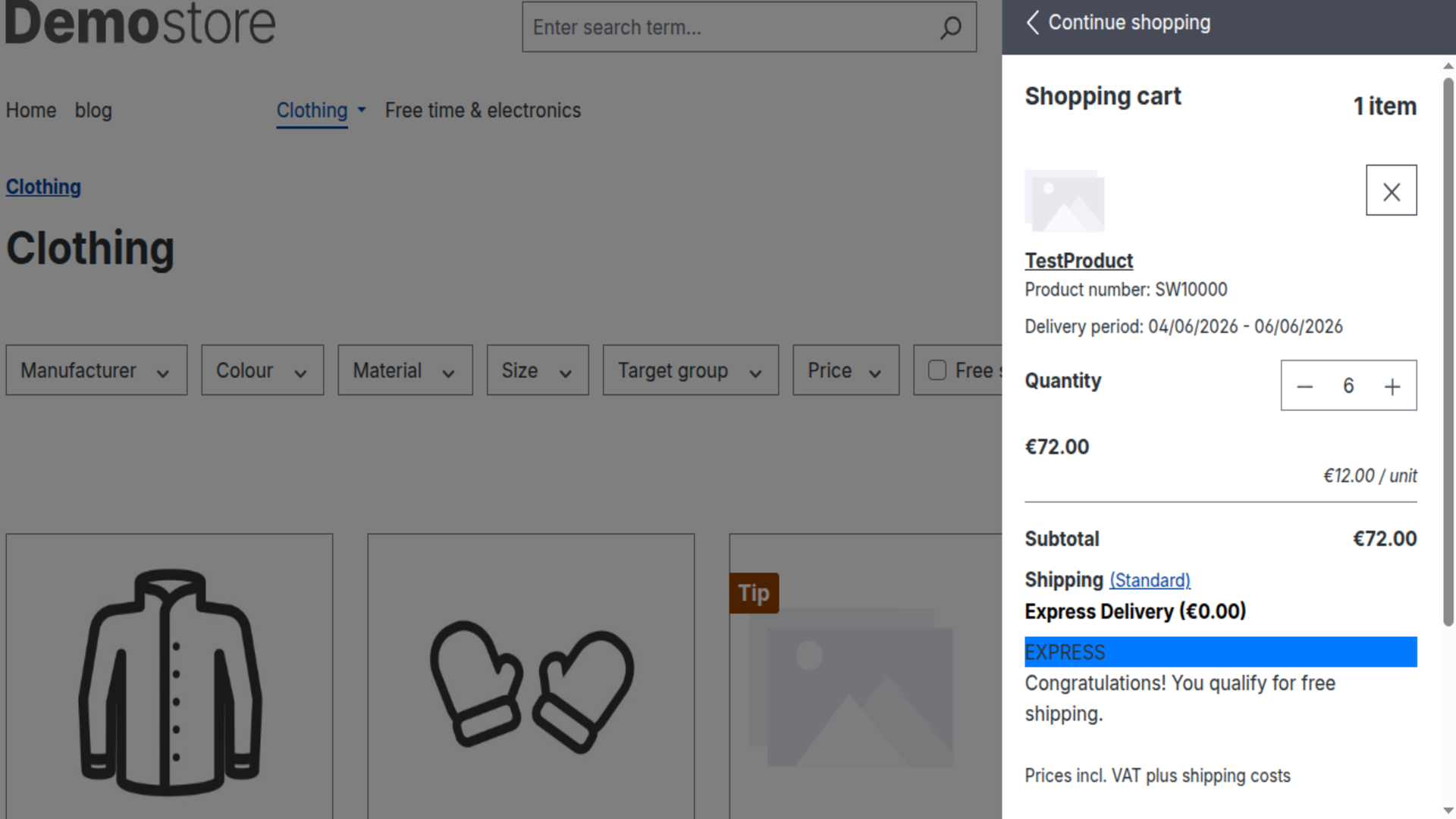The height and width of the screenshot is (819, 1456).
Task: Increase quantity with the plus button
Action: (1392, 386)
